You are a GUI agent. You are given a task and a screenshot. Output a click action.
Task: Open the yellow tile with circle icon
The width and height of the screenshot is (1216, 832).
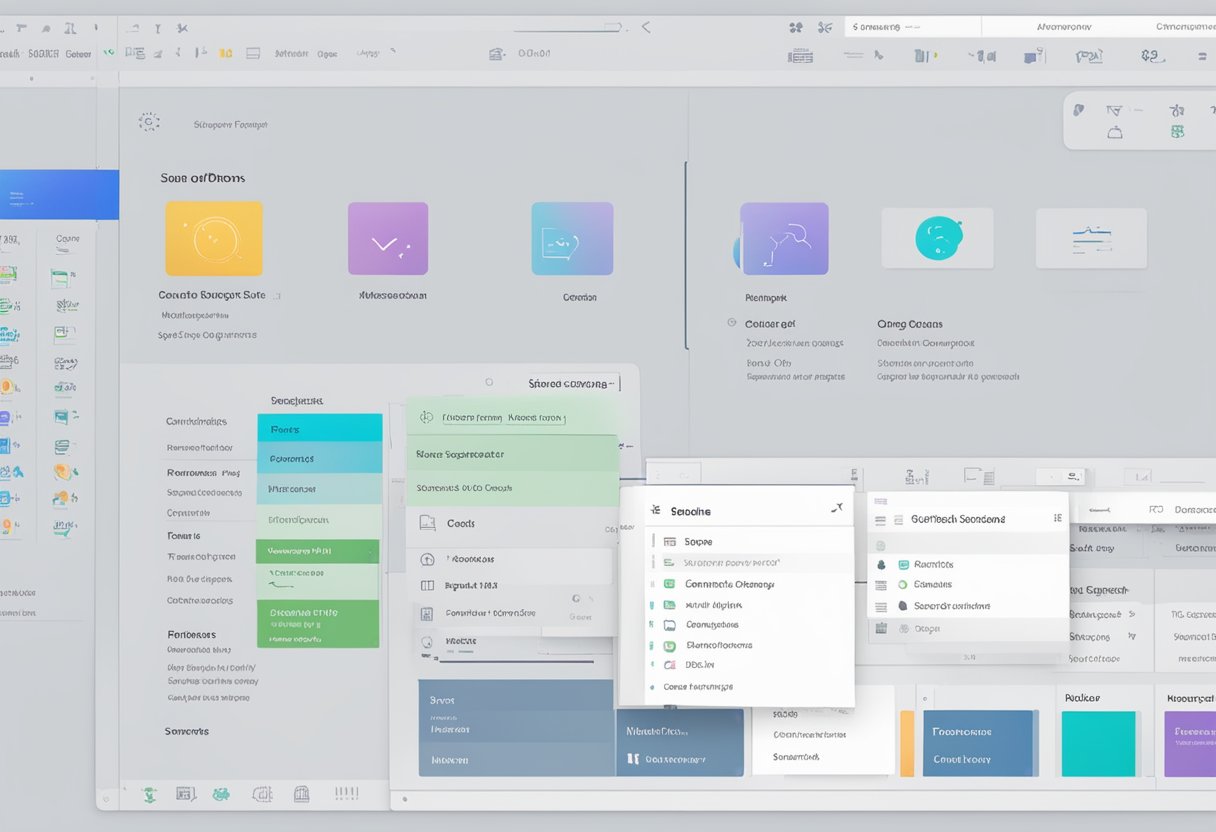pyautogui.click(x=214, y=238)
